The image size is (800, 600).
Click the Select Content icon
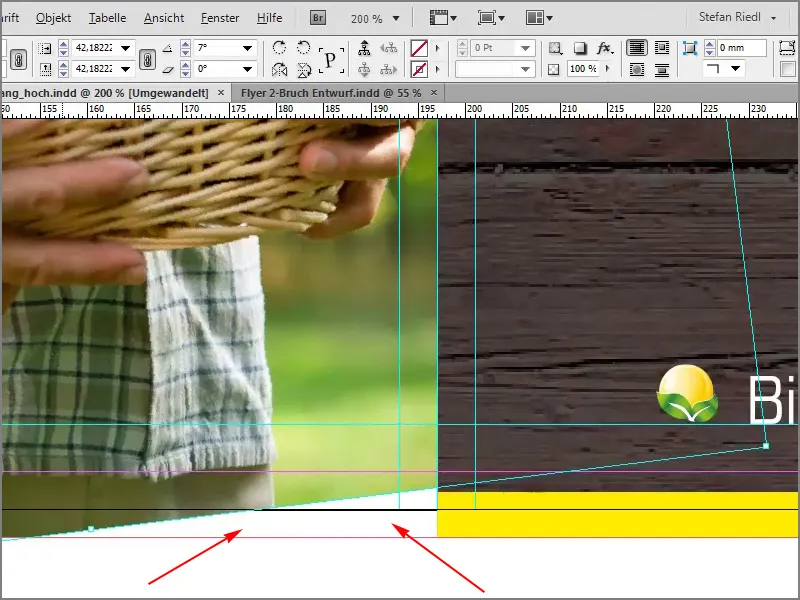click(x=364, y=69)
